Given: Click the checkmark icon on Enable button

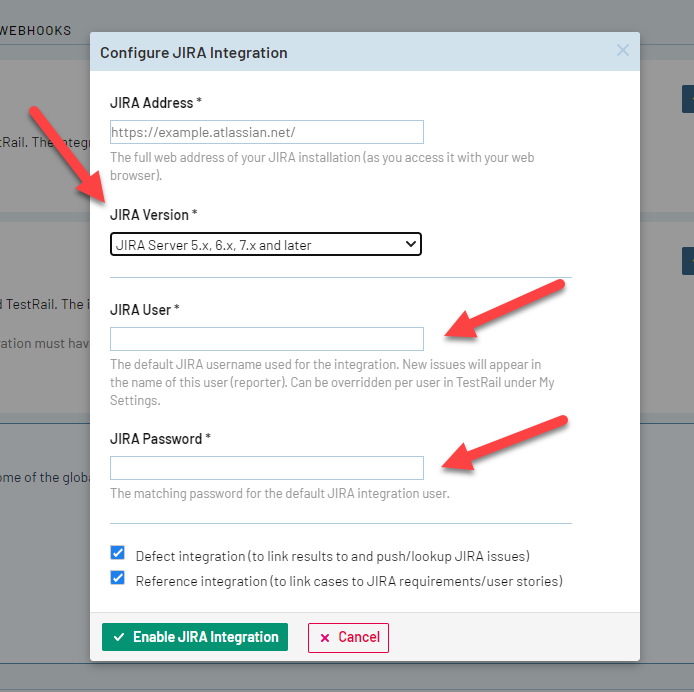Looking at the screenshot, I should (x=119, y=637).
